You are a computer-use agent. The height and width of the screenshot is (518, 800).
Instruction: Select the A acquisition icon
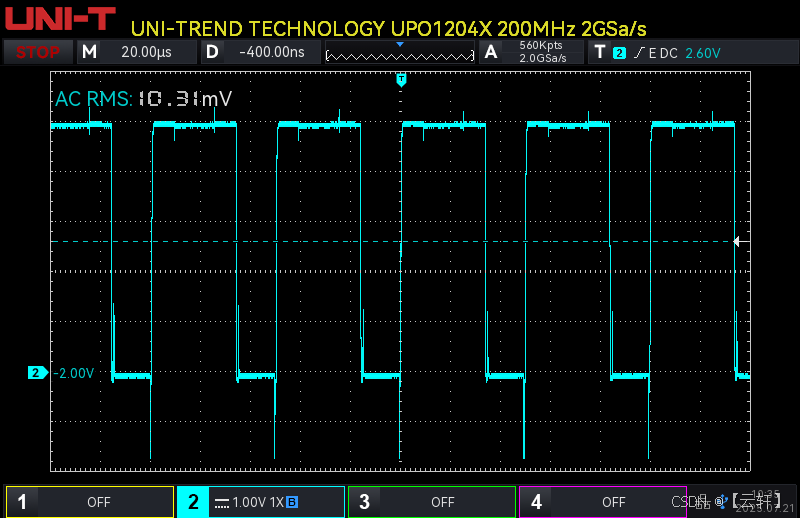click(x=491, y=52)
